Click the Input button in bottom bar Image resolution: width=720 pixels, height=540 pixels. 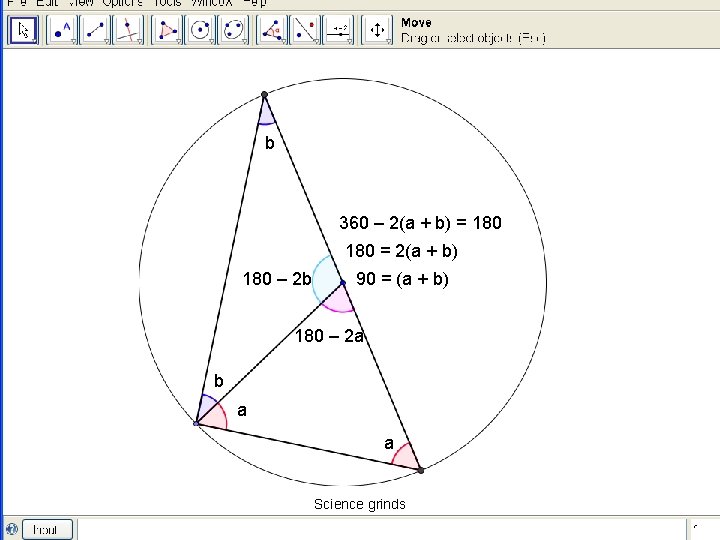pyautogui.click(x=47, y=529)
